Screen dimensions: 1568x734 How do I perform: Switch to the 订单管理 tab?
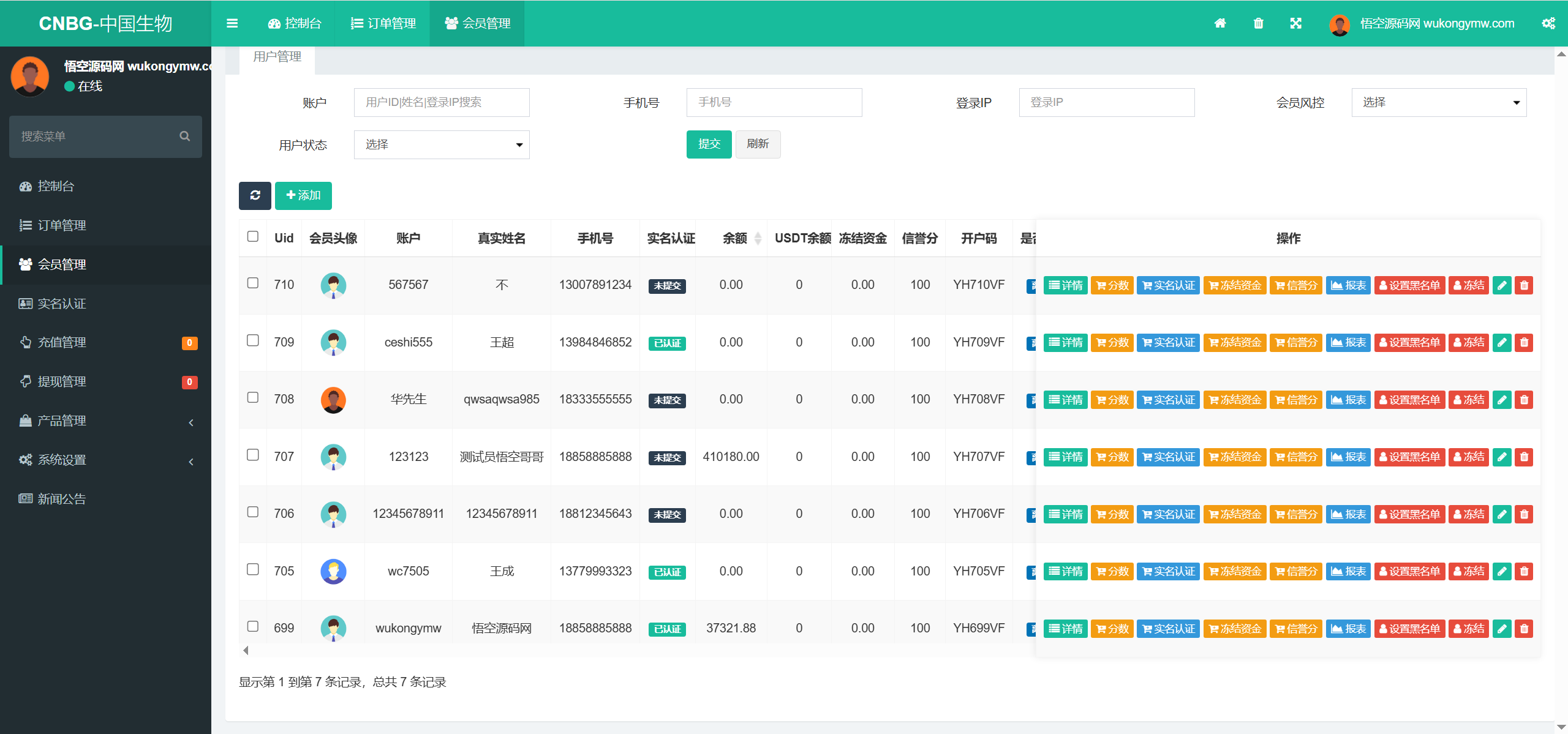tap(382, 23)
